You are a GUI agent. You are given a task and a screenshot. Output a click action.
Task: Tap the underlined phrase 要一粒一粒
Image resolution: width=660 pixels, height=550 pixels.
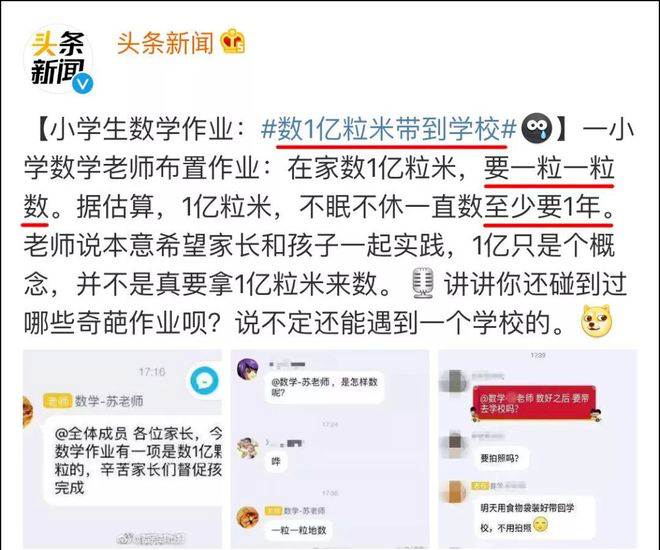[548, 168]
